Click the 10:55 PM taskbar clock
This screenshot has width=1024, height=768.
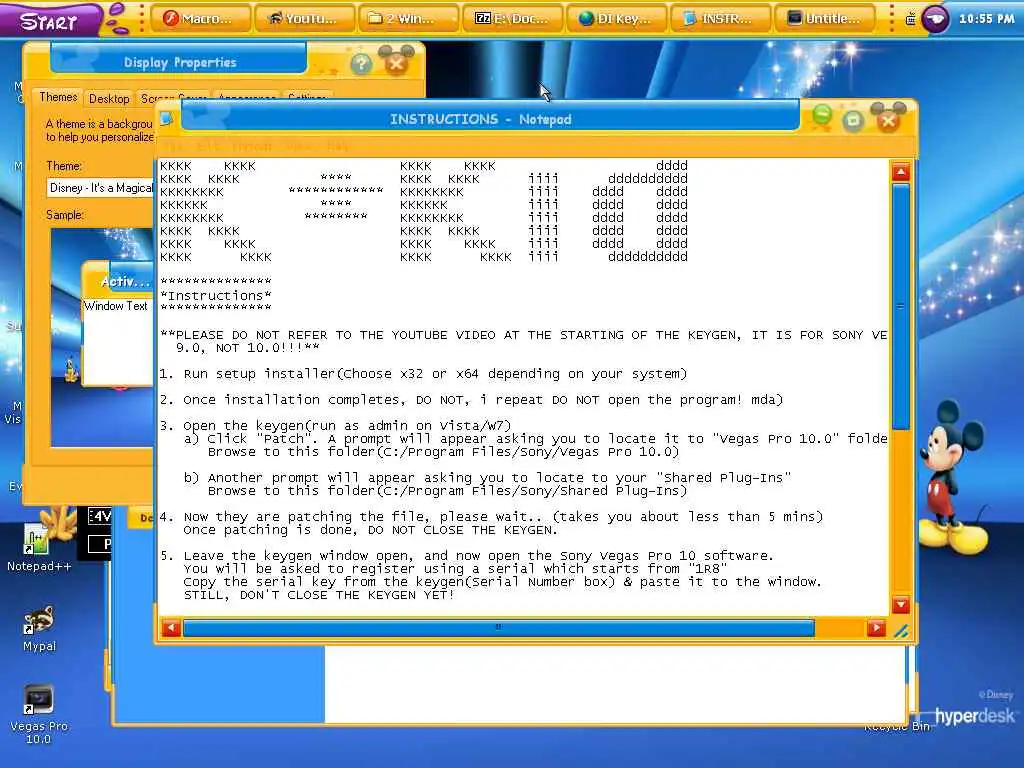point(986,19)
